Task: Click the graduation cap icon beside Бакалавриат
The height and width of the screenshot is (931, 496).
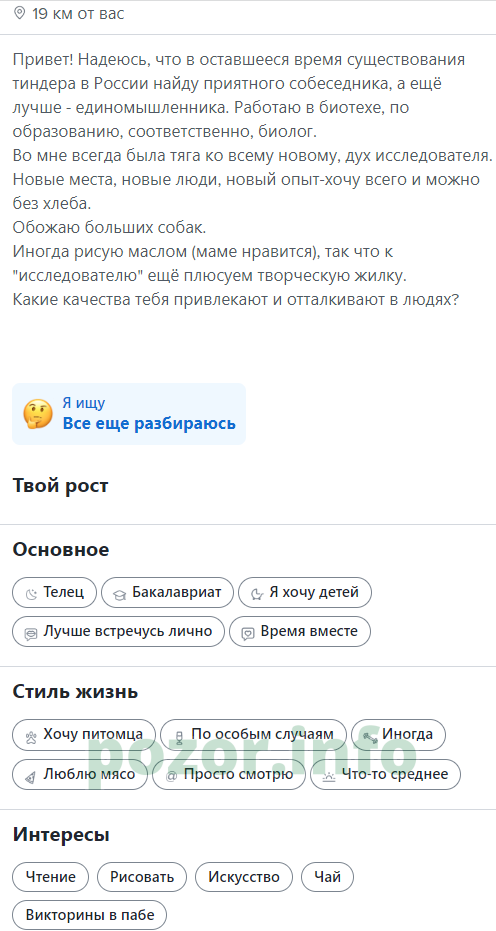Action: 119,593
